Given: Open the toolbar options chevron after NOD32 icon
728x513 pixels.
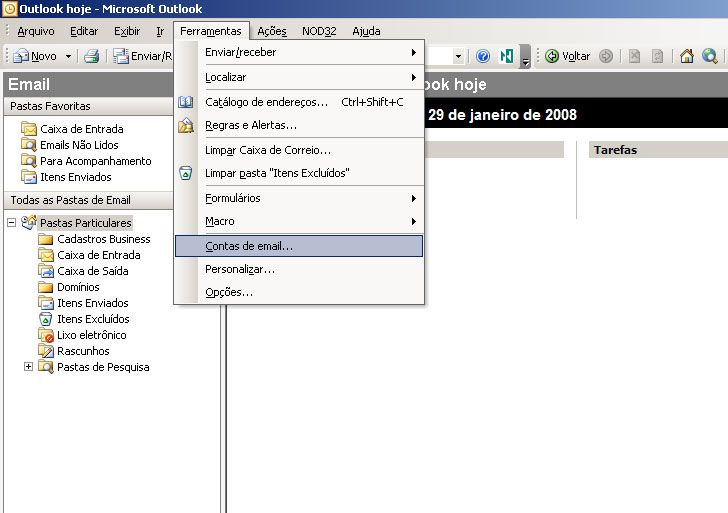Looking at the screenshot, I should (x=525, y=56).
